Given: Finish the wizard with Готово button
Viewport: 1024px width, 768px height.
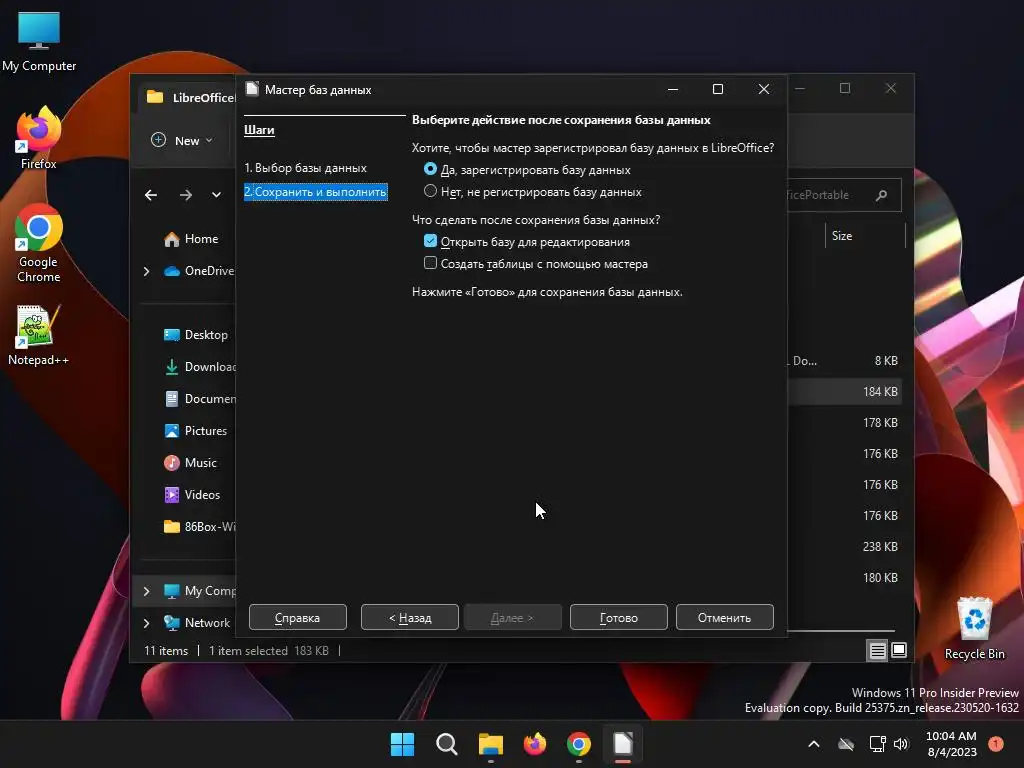Looking at the screenshot, I should (x=618, y=617).
